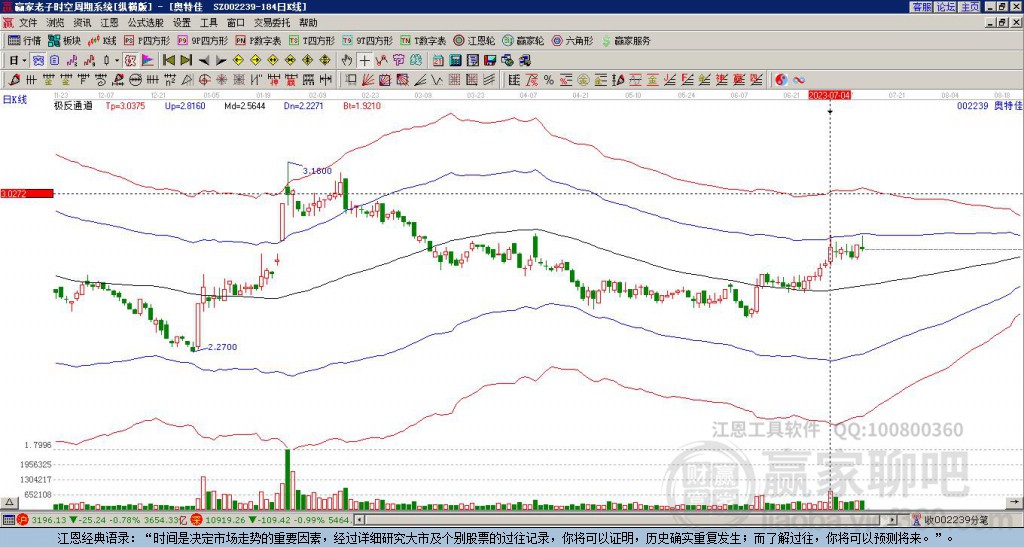
Task: Open the 帮助 menu
Action: tap(308, 23)
